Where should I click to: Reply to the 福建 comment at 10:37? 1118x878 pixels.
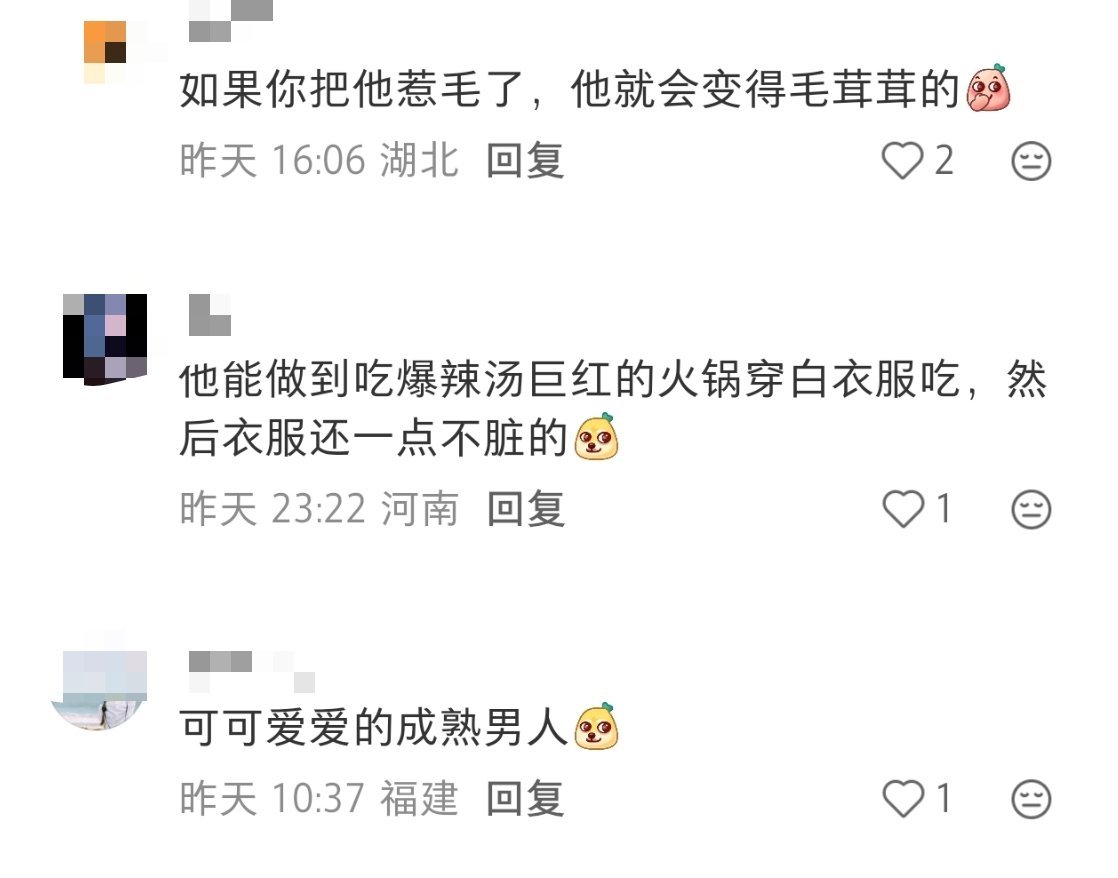point(525,798)
